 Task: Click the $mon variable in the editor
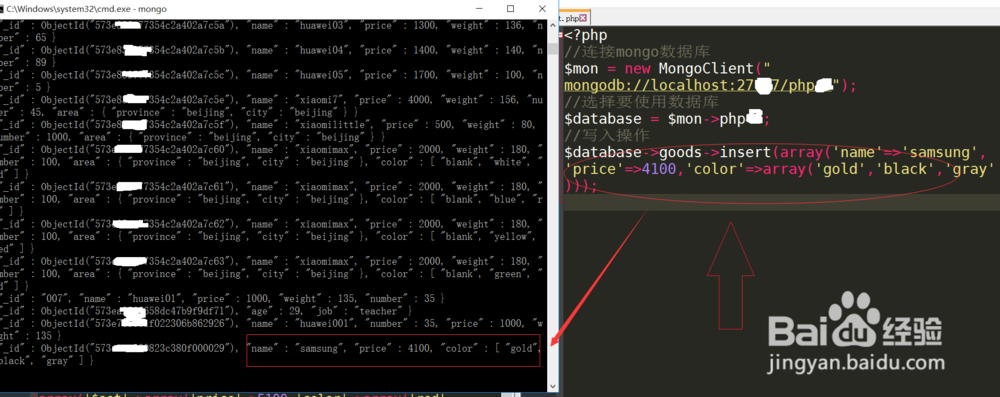(582, 68)
